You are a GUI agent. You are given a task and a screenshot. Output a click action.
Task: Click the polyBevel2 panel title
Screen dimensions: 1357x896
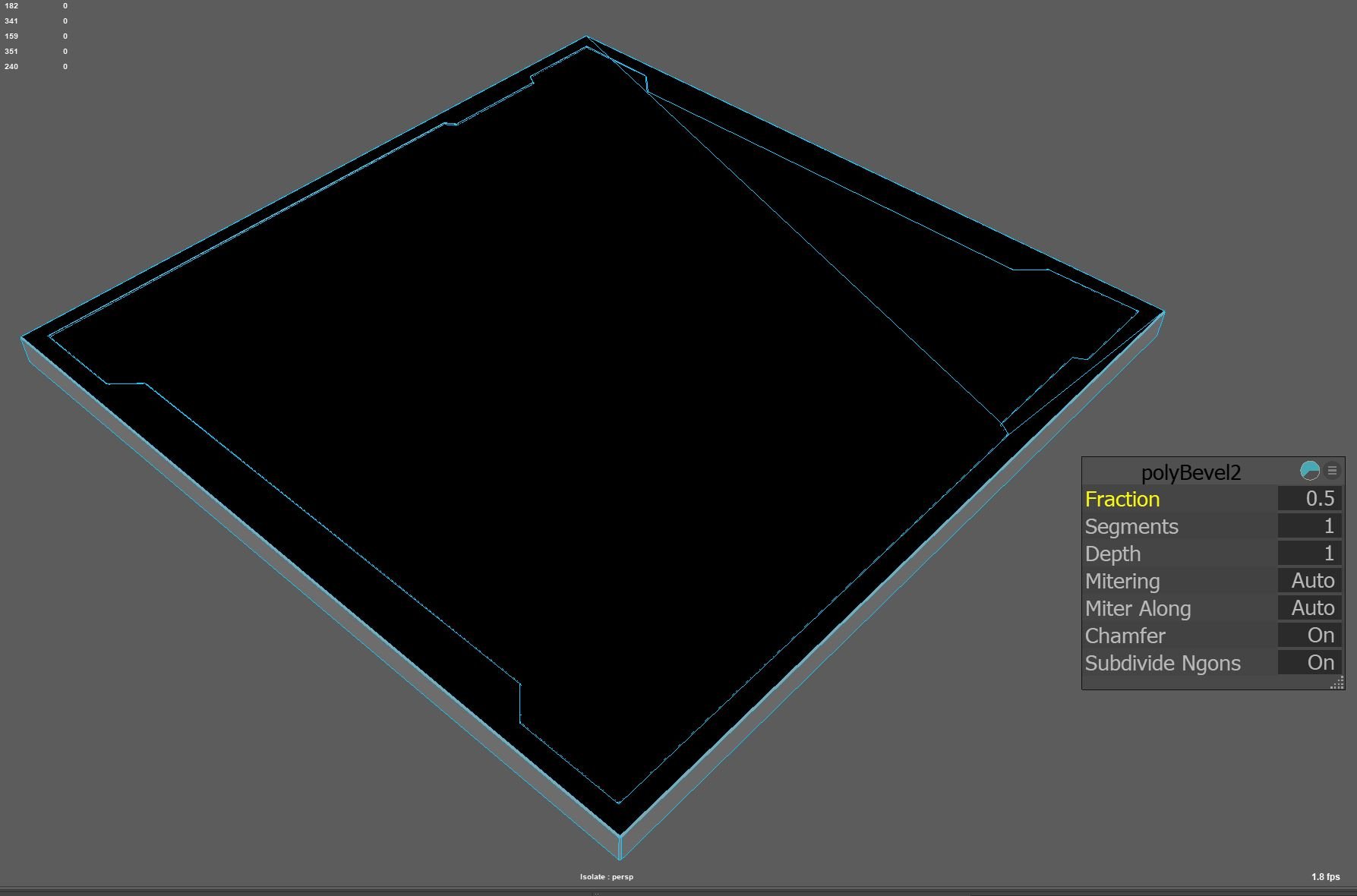[x=1191, y=472]
